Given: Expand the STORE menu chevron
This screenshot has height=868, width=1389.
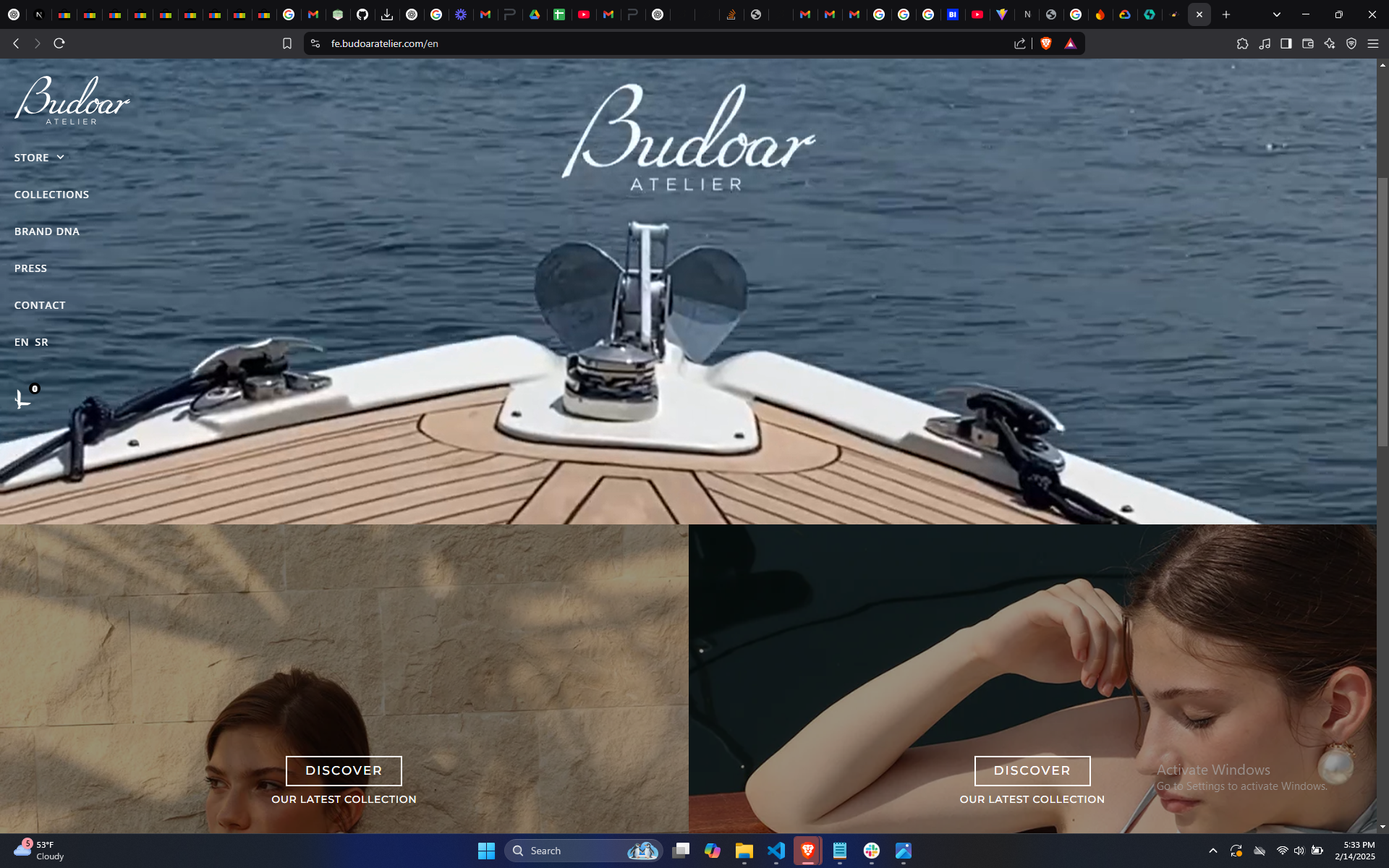Looking at the screenshot, I should [61, 157].
